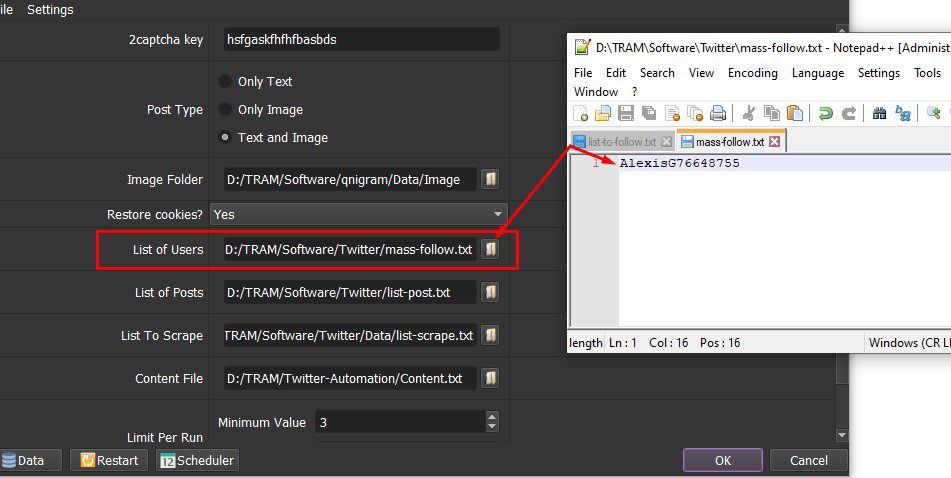Select Text and Image post type
This screenshot has width=951, height=478.
225,137
